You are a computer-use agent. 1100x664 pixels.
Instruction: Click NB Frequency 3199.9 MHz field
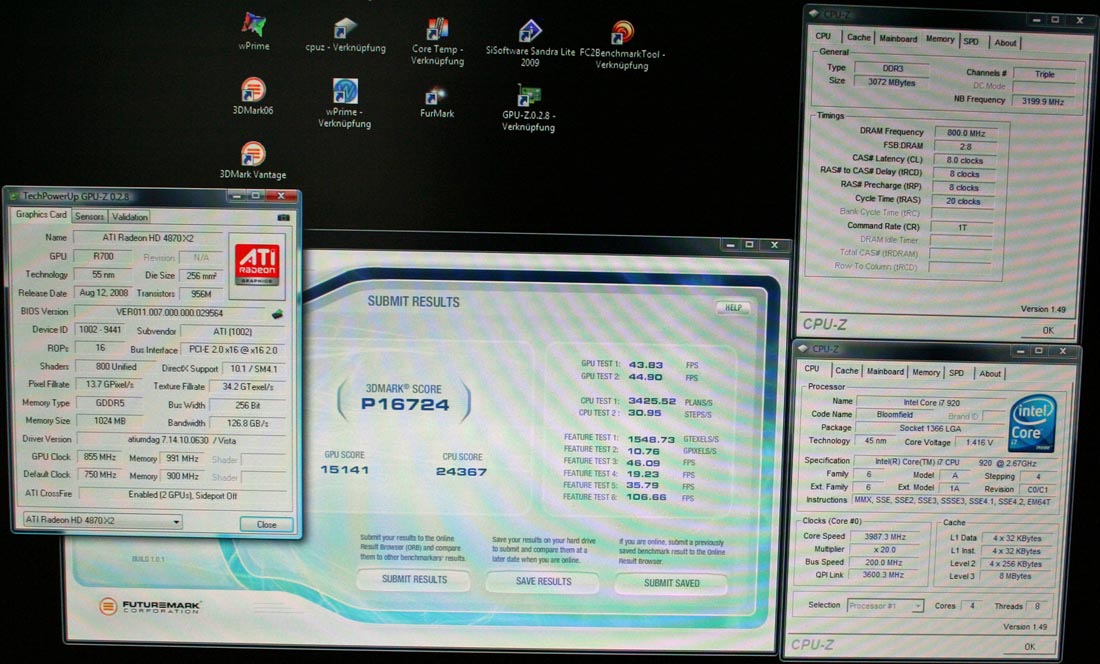[x=1042, y=102]
